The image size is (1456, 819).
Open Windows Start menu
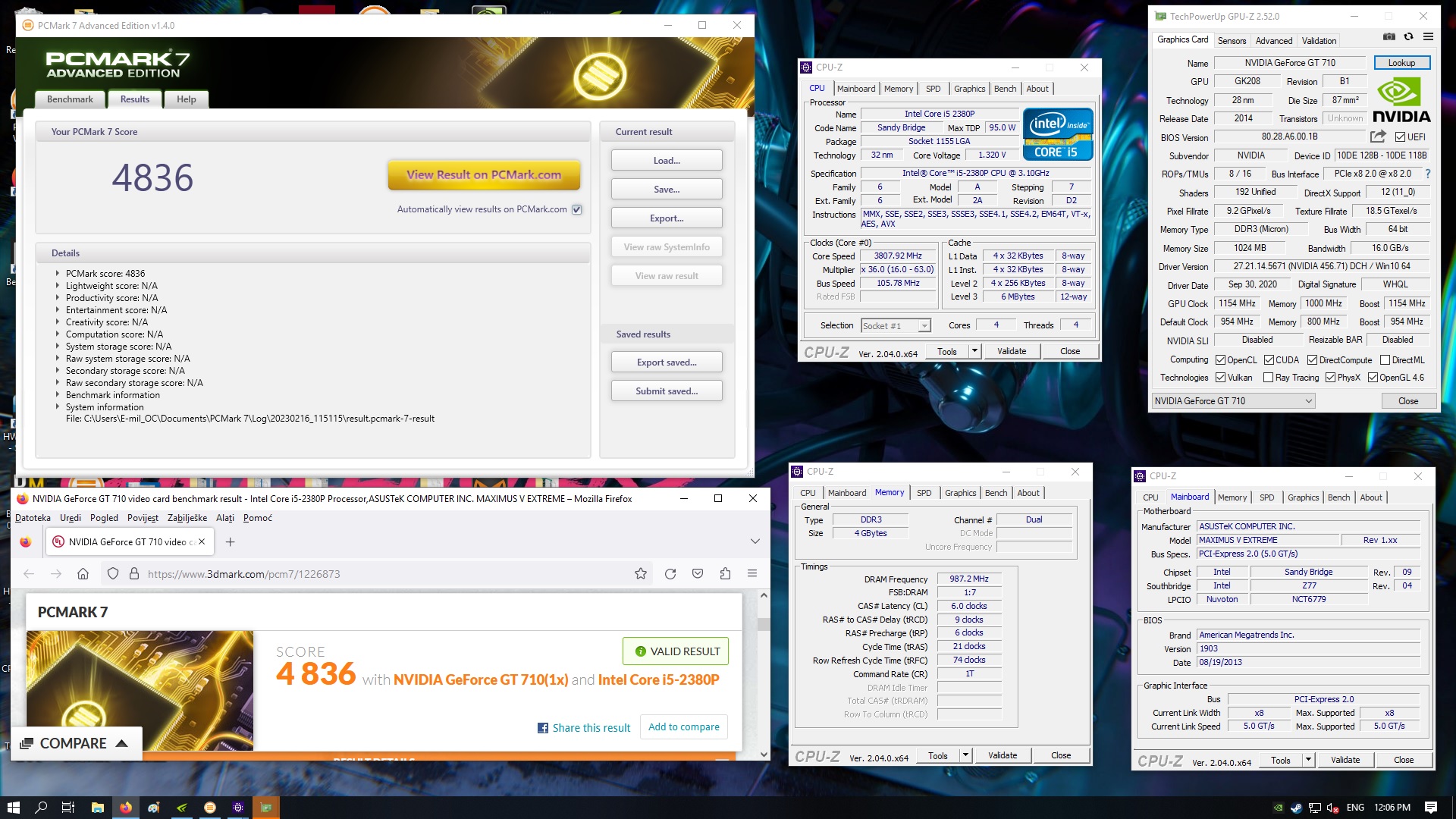tap(13, 808)
